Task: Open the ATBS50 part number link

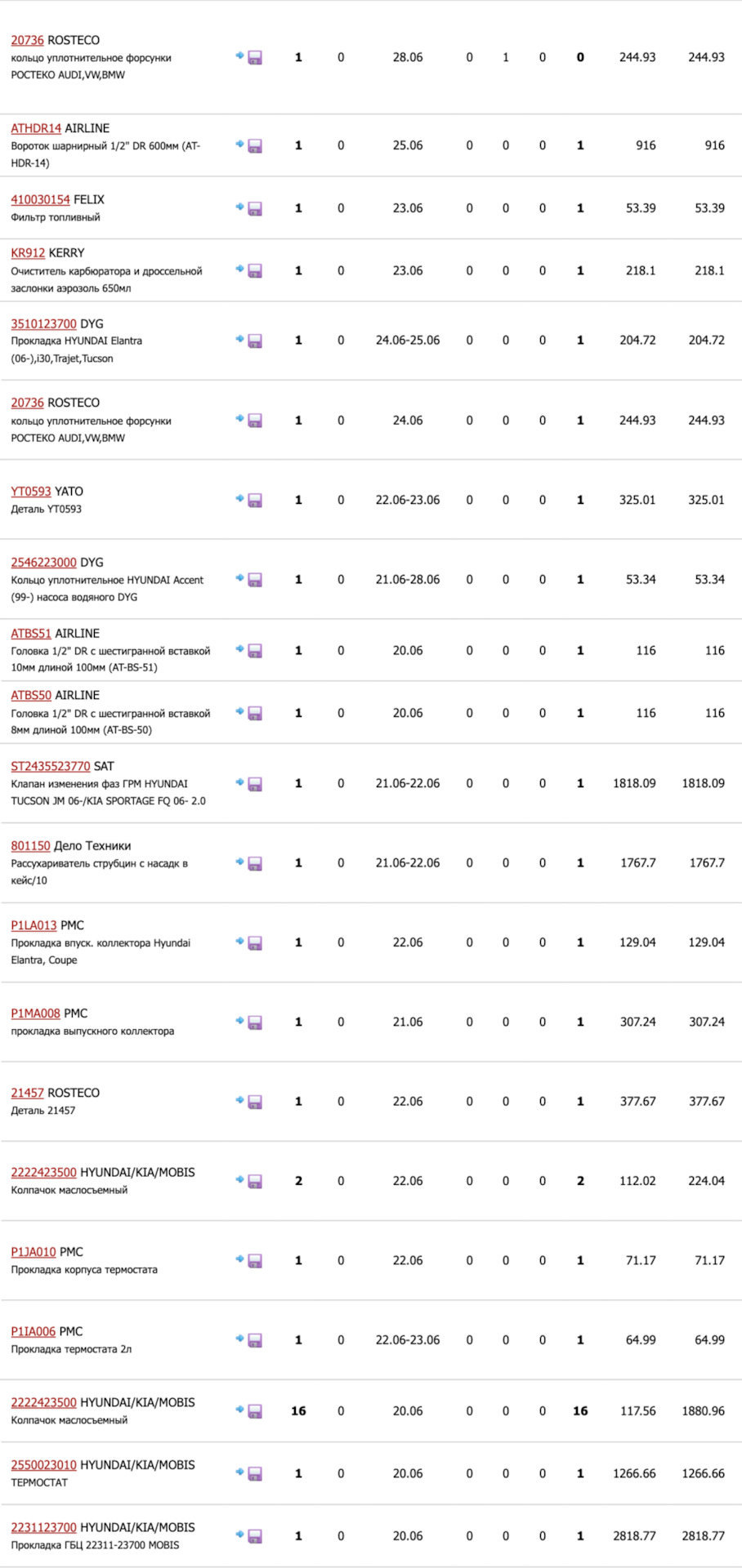Action: [31, 696]
